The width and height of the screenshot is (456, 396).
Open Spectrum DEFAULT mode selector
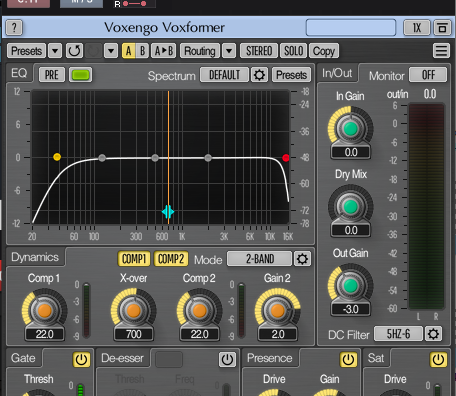224,75
